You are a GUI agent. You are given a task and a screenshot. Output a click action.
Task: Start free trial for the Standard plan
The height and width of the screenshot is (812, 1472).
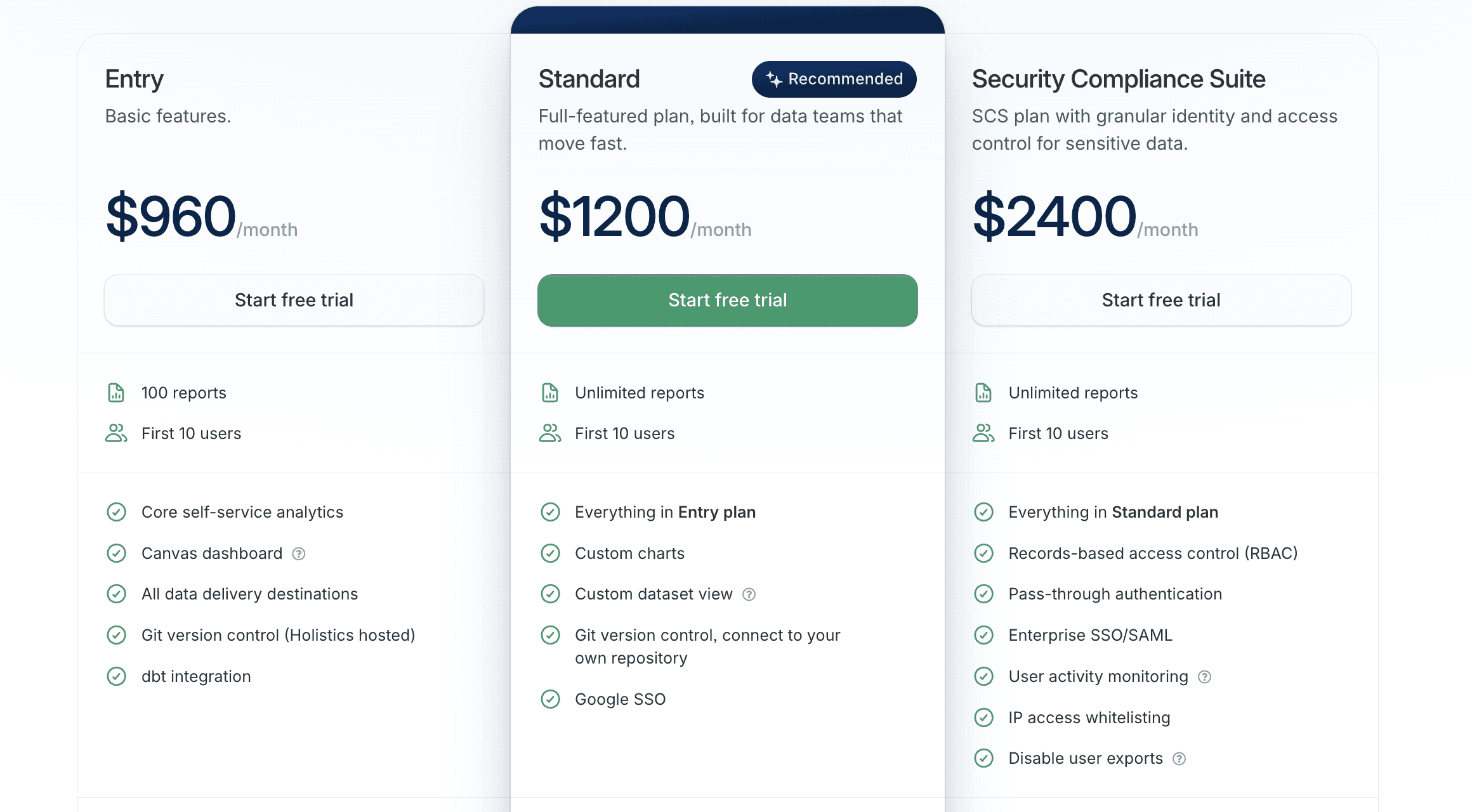click(x=727, y=300)
